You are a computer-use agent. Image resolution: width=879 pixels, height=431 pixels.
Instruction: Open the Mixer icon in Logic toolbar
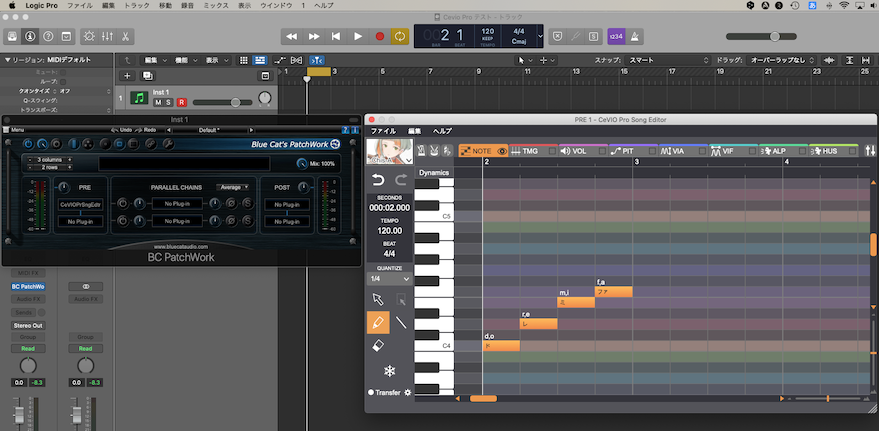107,36
